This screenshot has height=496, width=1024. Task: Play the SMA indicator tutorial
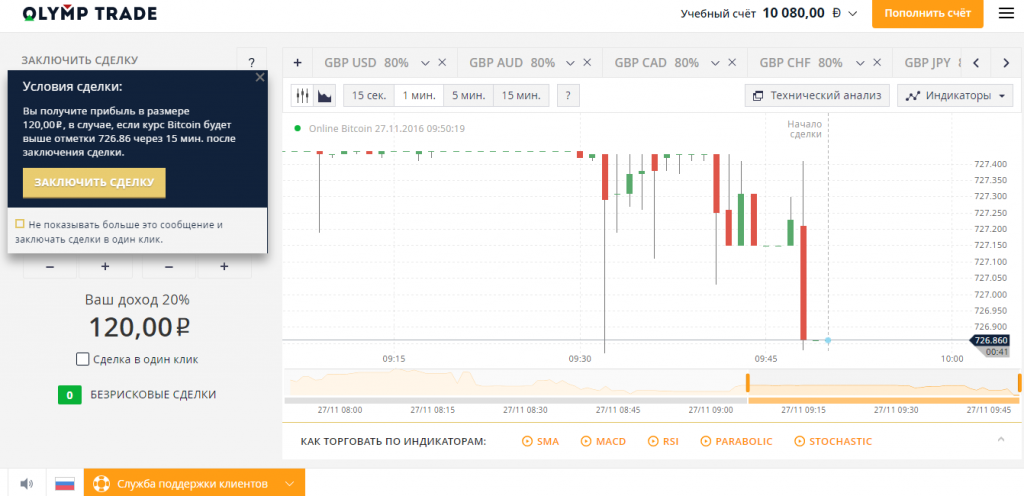pyautogui.click(x=541, y=441)
